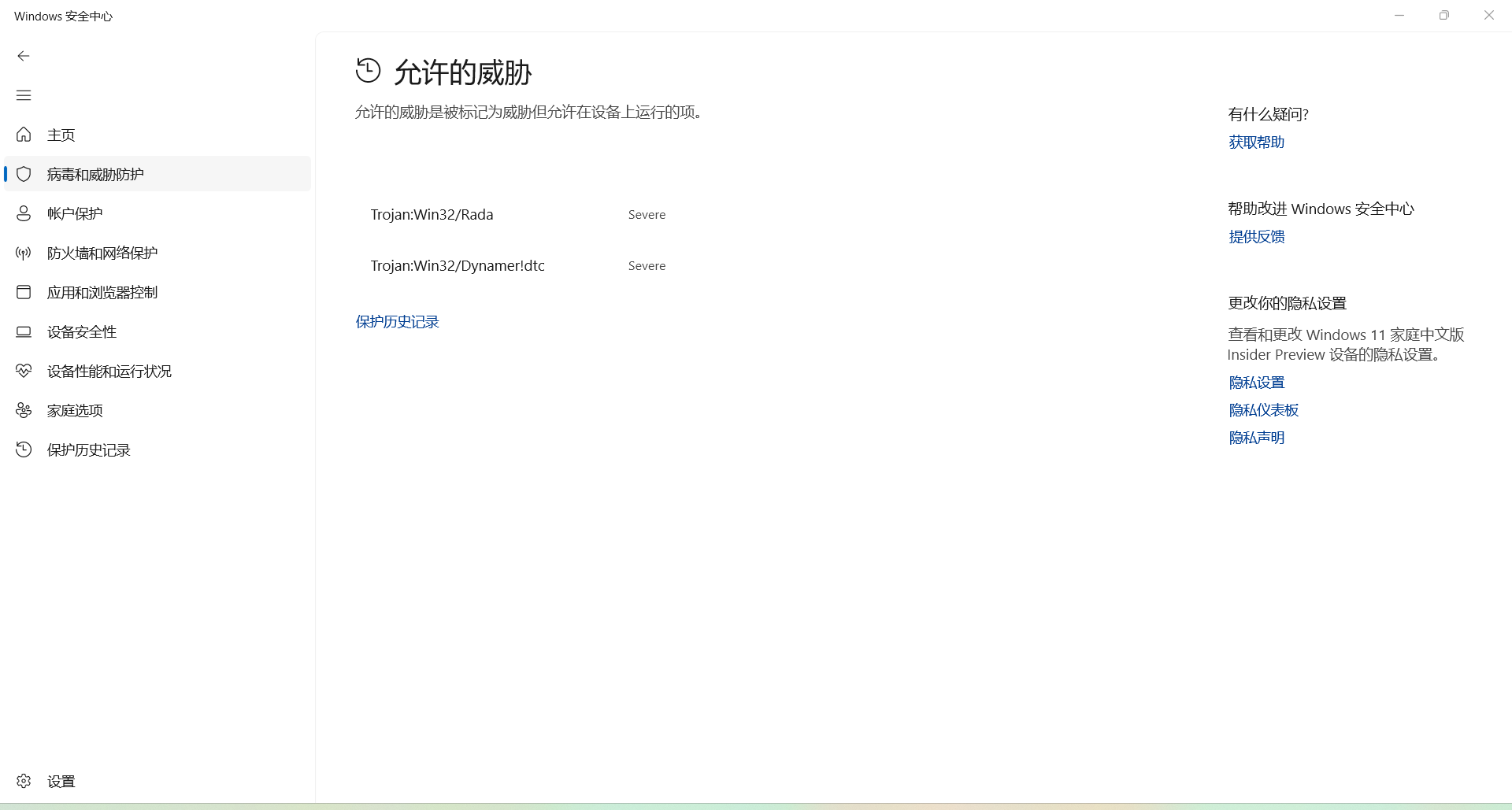The height and width of the screenshot is (810, 1512).
Task: Click the wireless icon for 防火墙和网络保护
Action: pos(24,253)
